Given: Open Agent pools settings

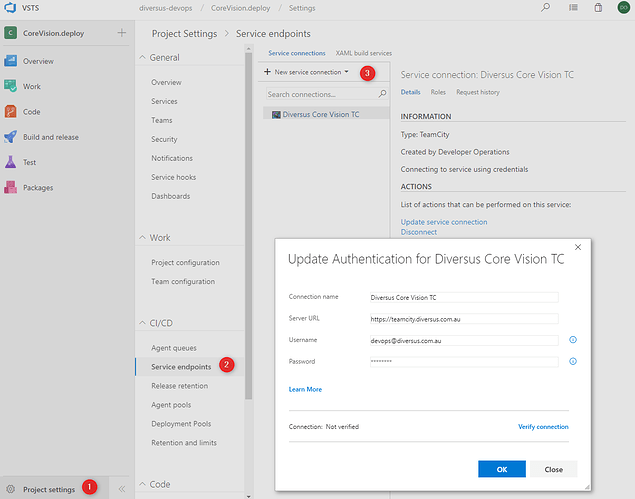Looking at the screenshot, I should 171,405.
